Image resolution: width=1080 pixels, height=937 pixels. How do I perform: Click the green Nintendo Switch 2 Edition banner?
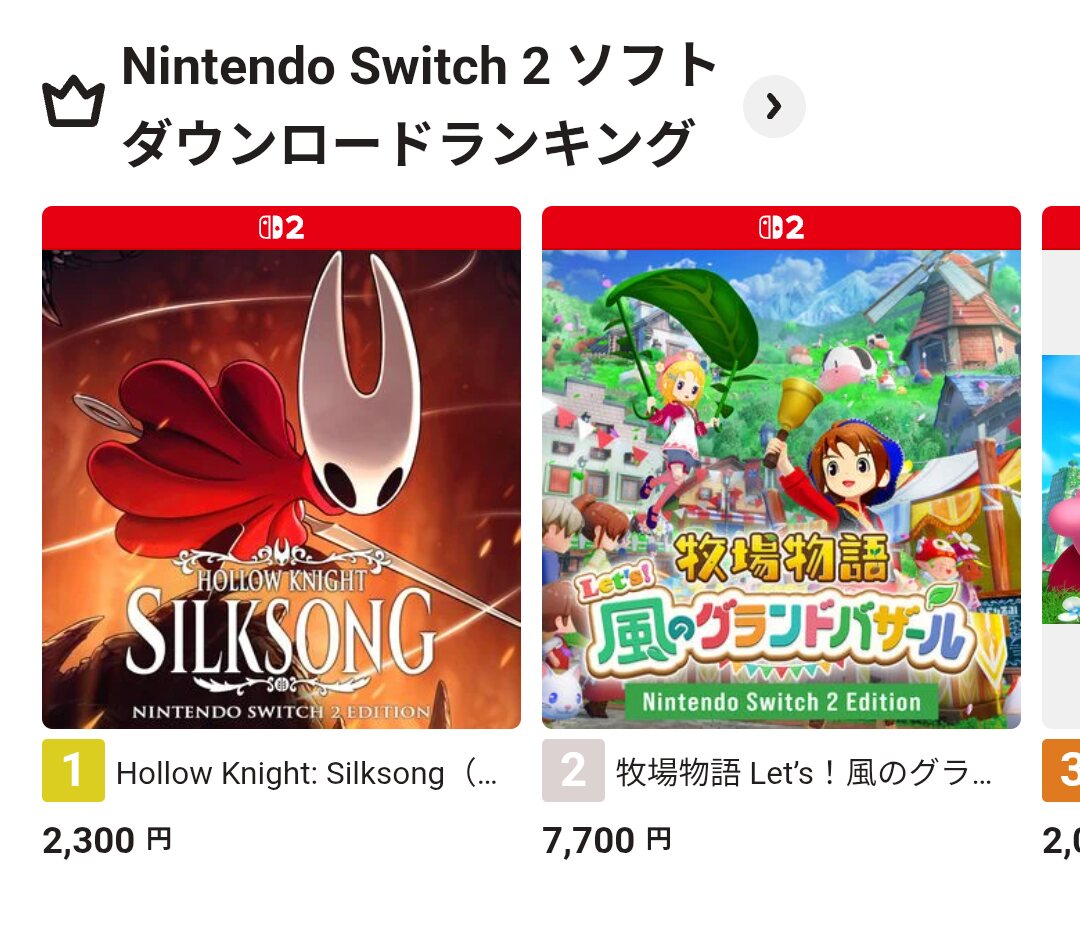(x=781, y=700)
